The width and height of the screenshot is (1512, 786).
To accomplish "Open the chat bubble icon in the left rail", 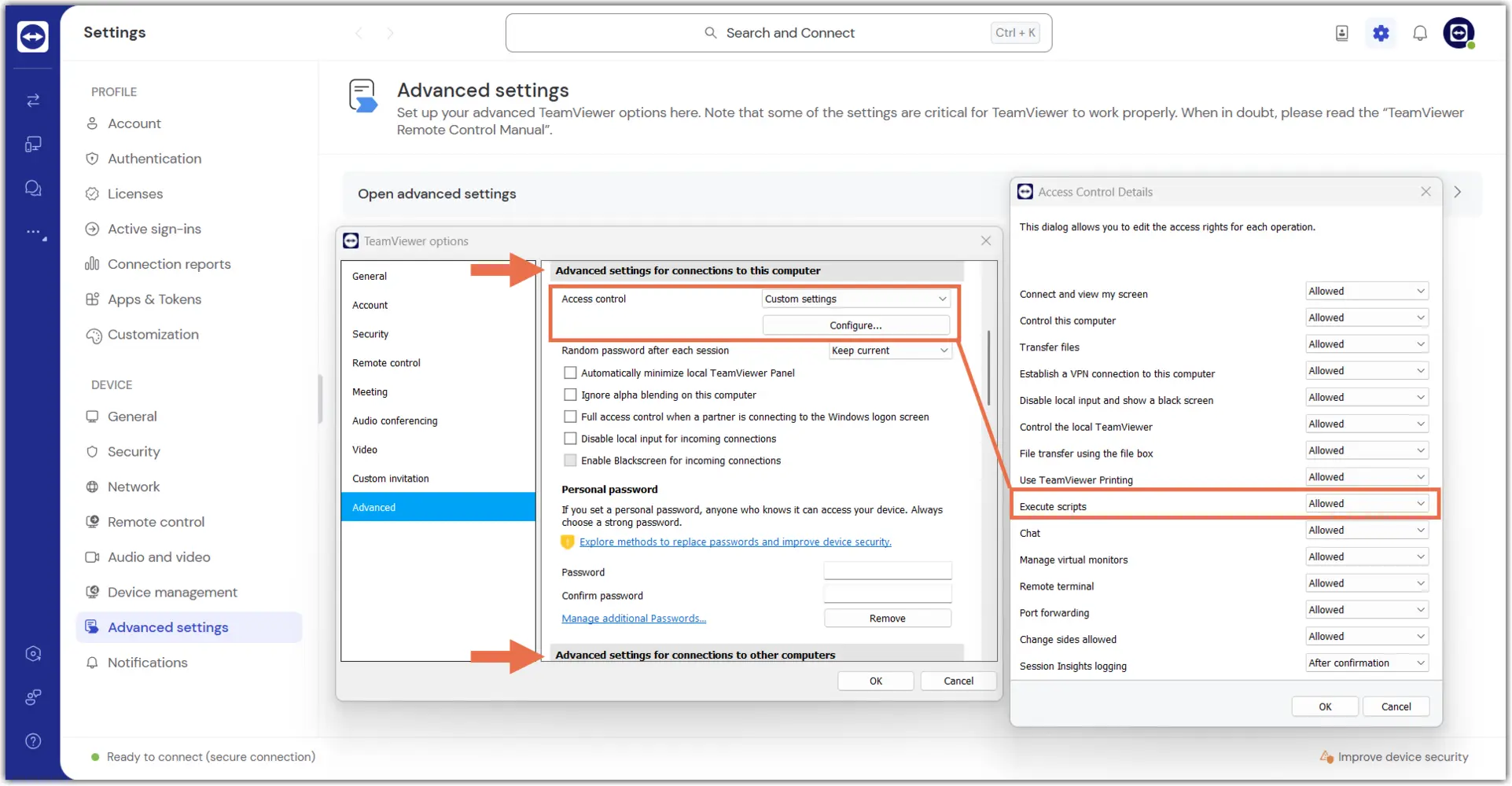I will [x=33, y=189].
